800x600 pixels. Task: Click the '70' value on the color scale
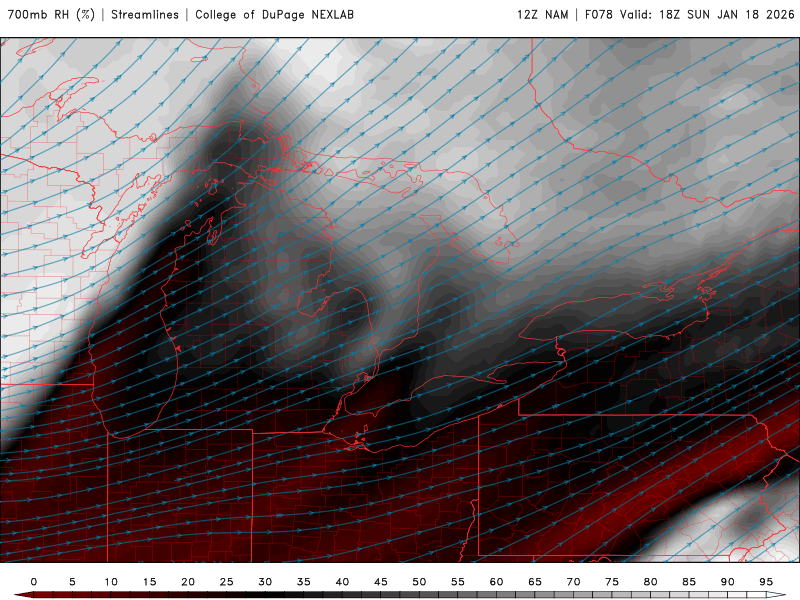[573, 582]
